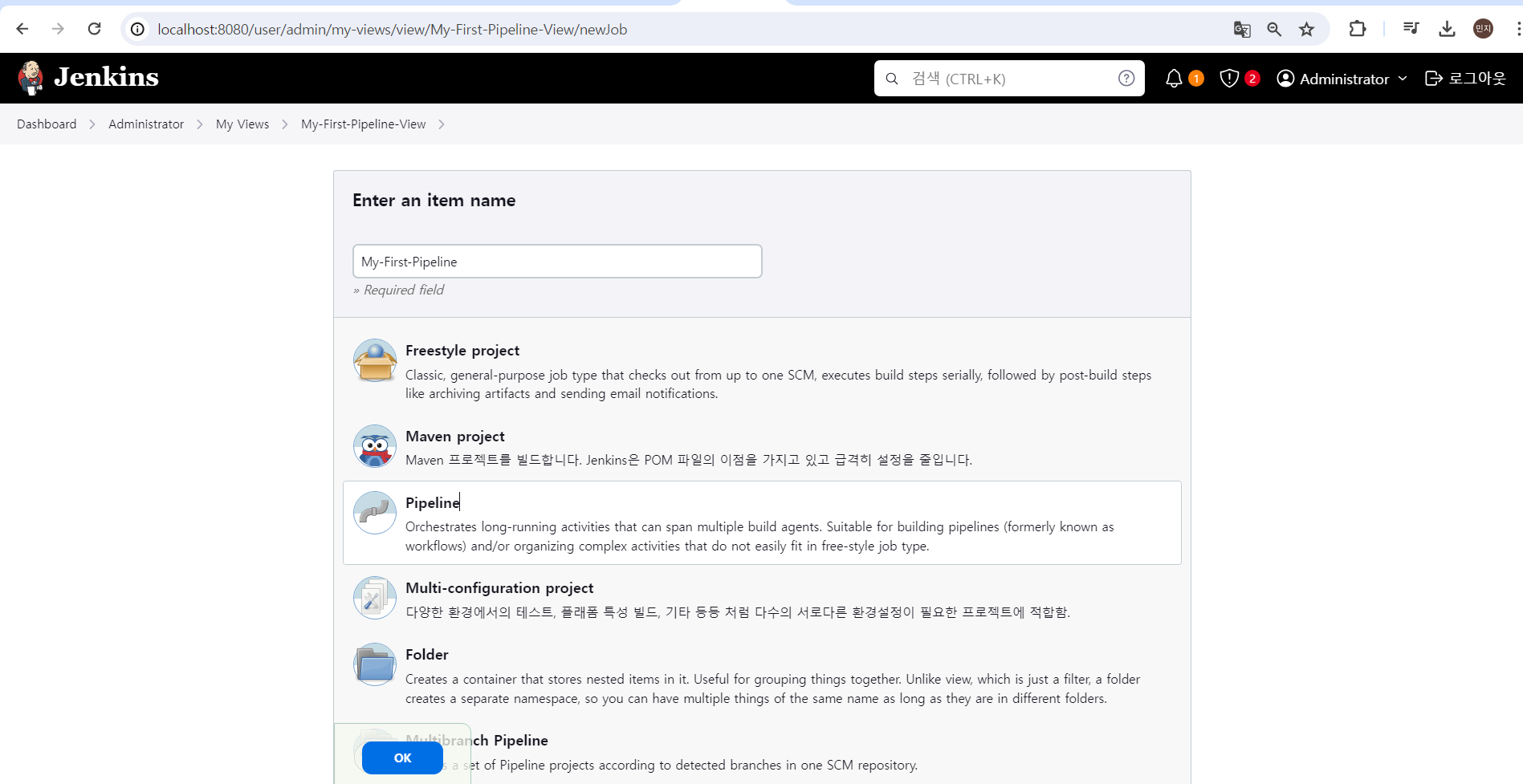Choose Multi-configuration project title

coord(499,588)
